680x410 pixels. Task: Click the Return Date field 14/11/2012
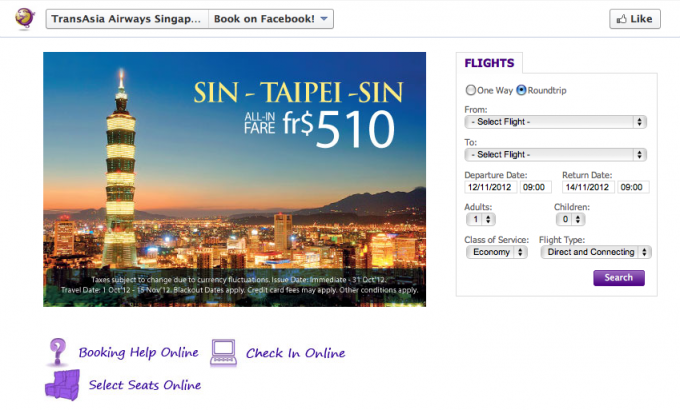coord(588,187)
